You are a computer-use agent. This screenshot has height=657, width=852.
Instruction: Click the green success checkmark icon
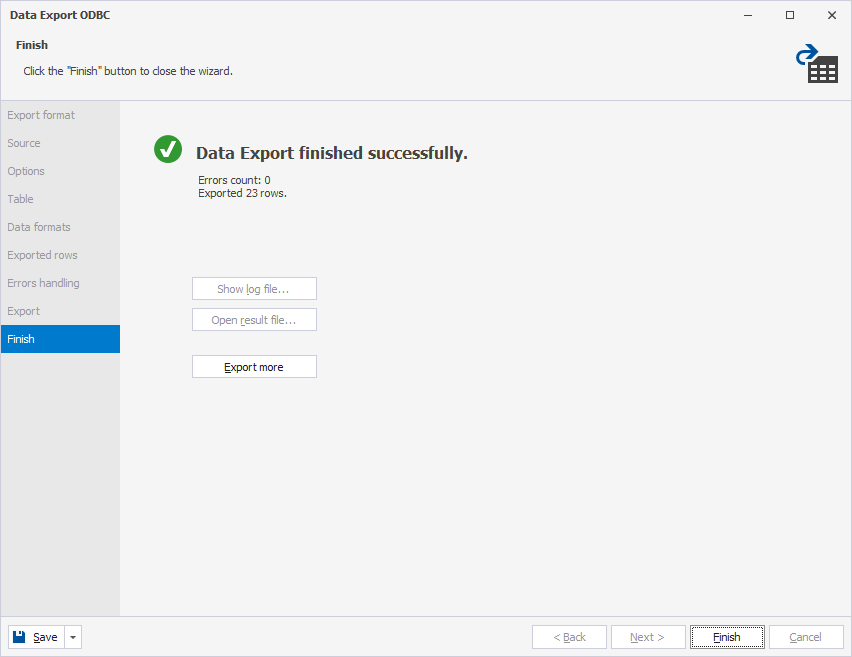pos(168,149)
